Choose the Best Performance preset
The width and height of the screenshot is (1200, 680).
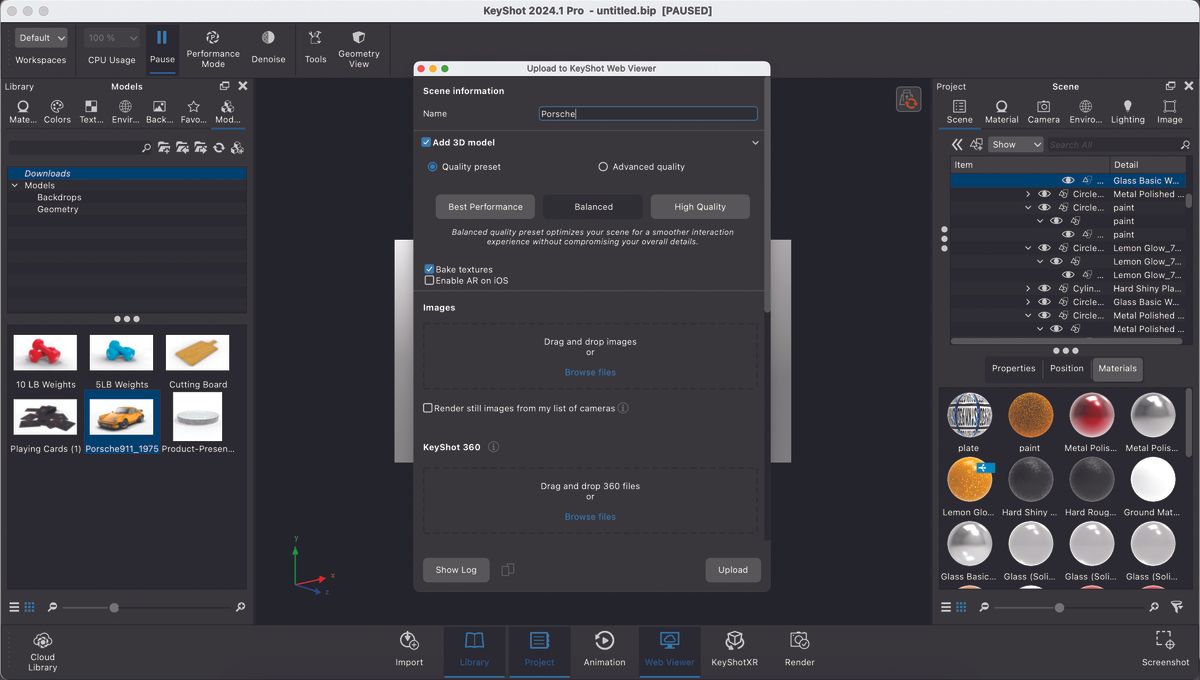point(485,207)
